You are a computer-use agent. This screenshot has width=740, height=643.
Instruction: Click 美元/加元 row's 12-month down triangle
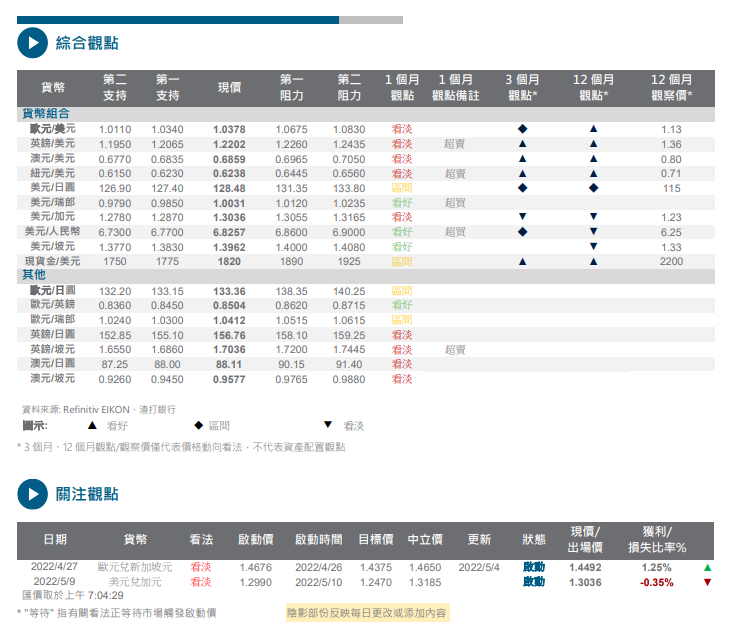594,217
